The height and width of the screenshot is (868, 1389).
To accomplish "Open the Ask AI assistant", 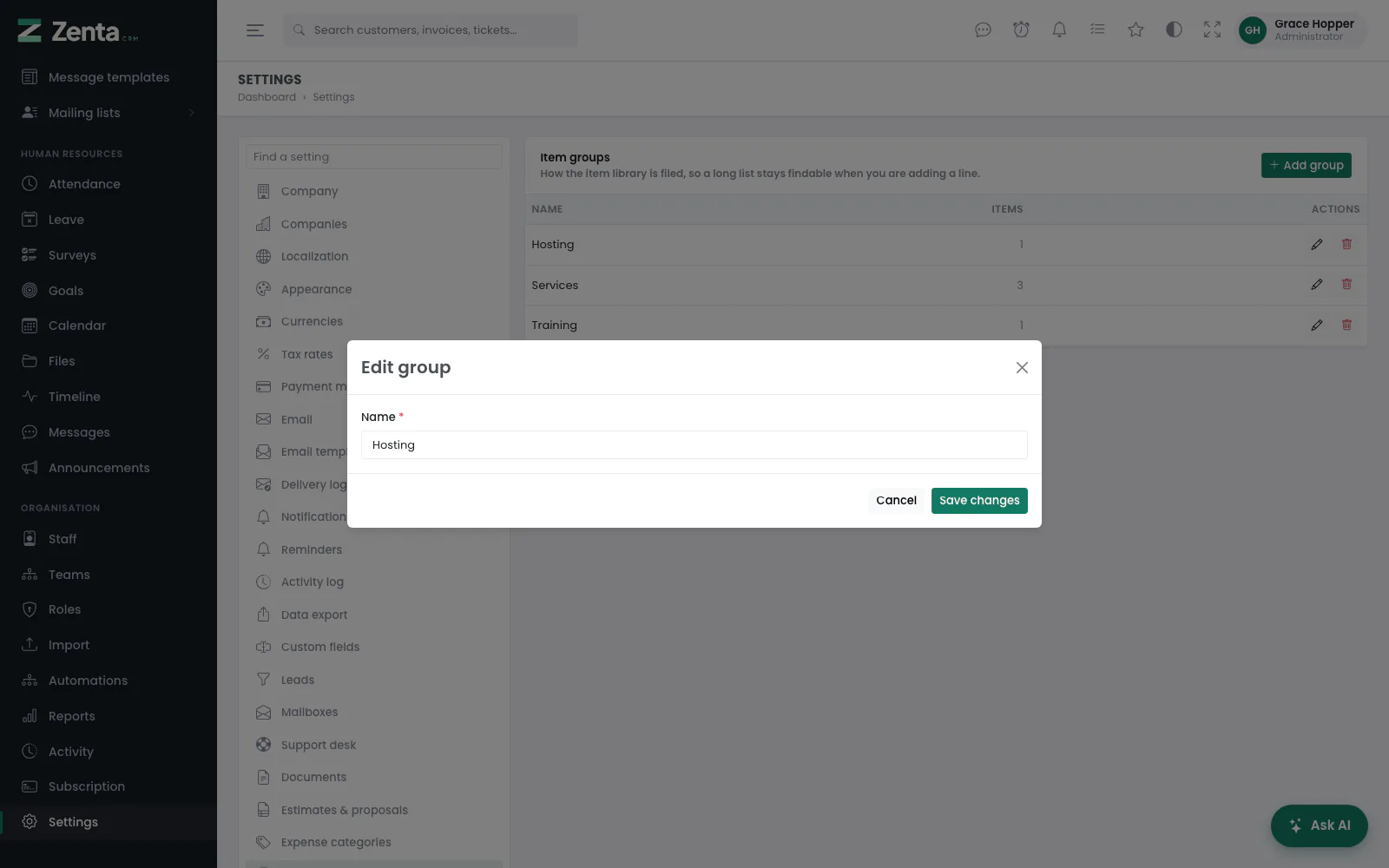I will click(x=1319, y=825).
